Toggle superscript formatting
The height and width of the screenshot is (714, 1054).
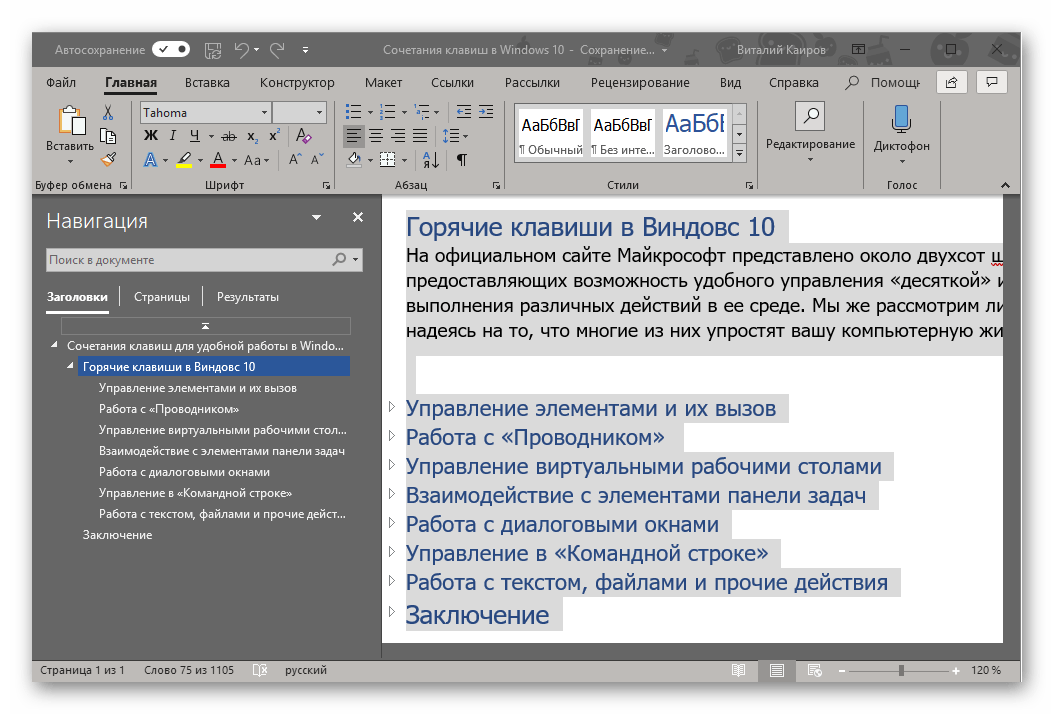(x=274, y=136)
